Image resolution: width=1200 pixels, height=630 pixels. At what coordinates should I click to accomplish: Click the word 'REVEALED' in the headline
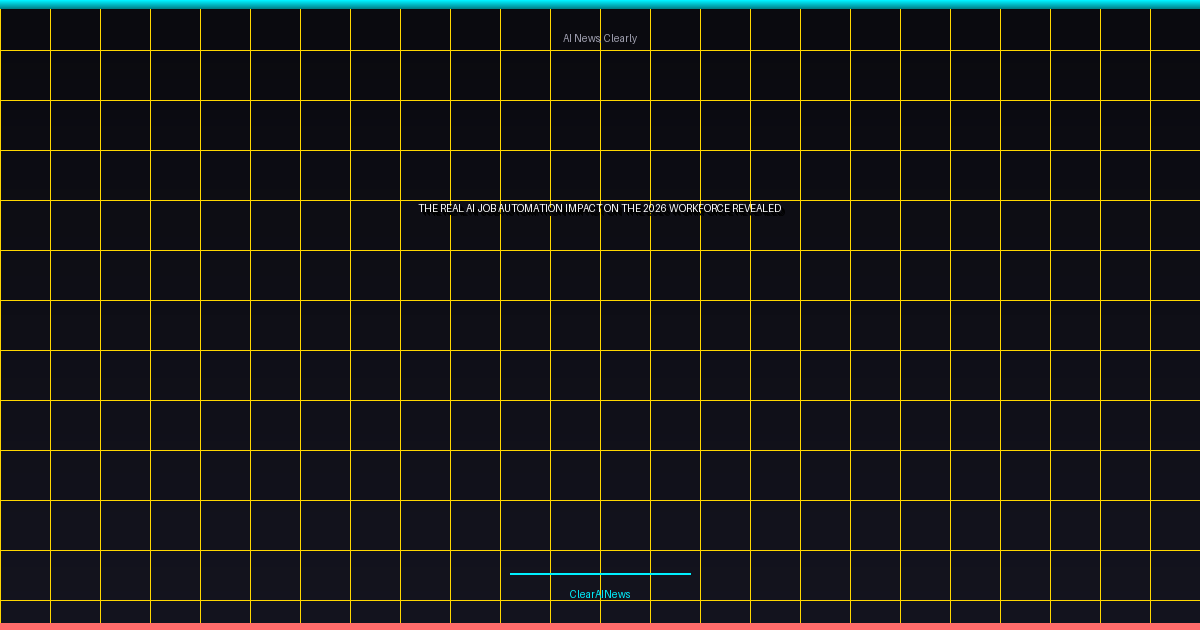[x=757, y=209]
